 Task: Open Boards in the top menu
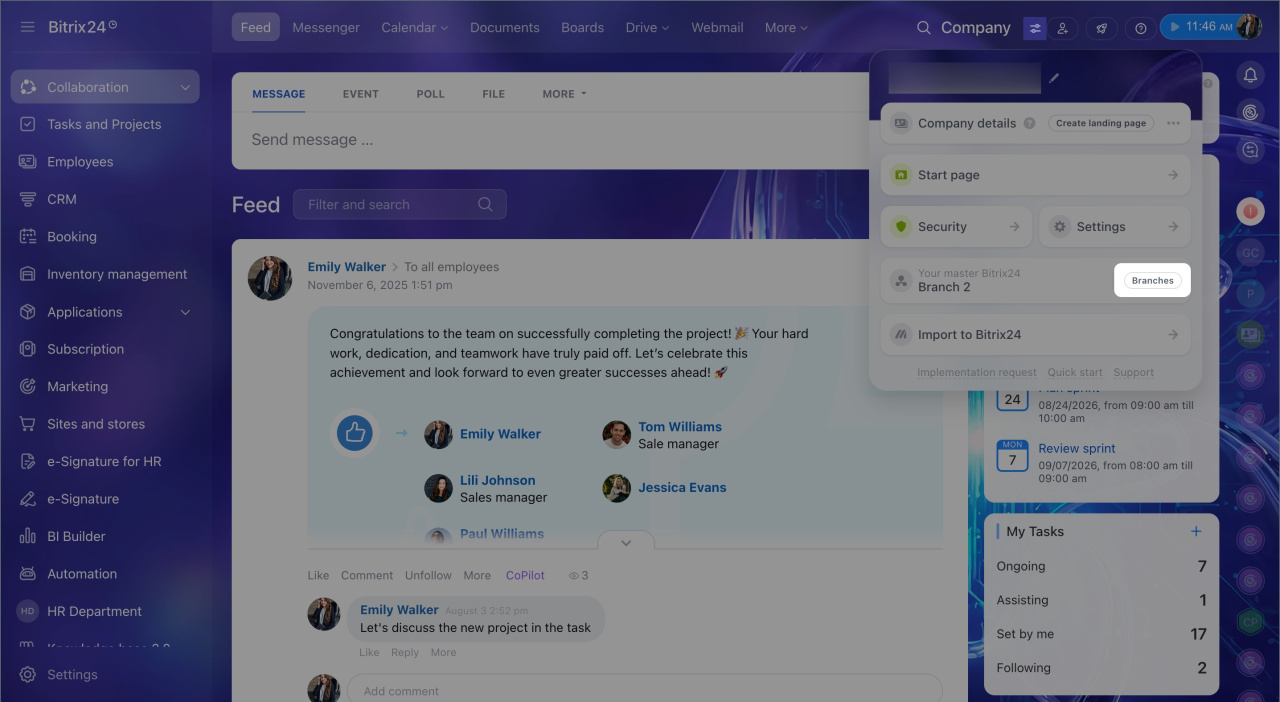tap(582, 27)
